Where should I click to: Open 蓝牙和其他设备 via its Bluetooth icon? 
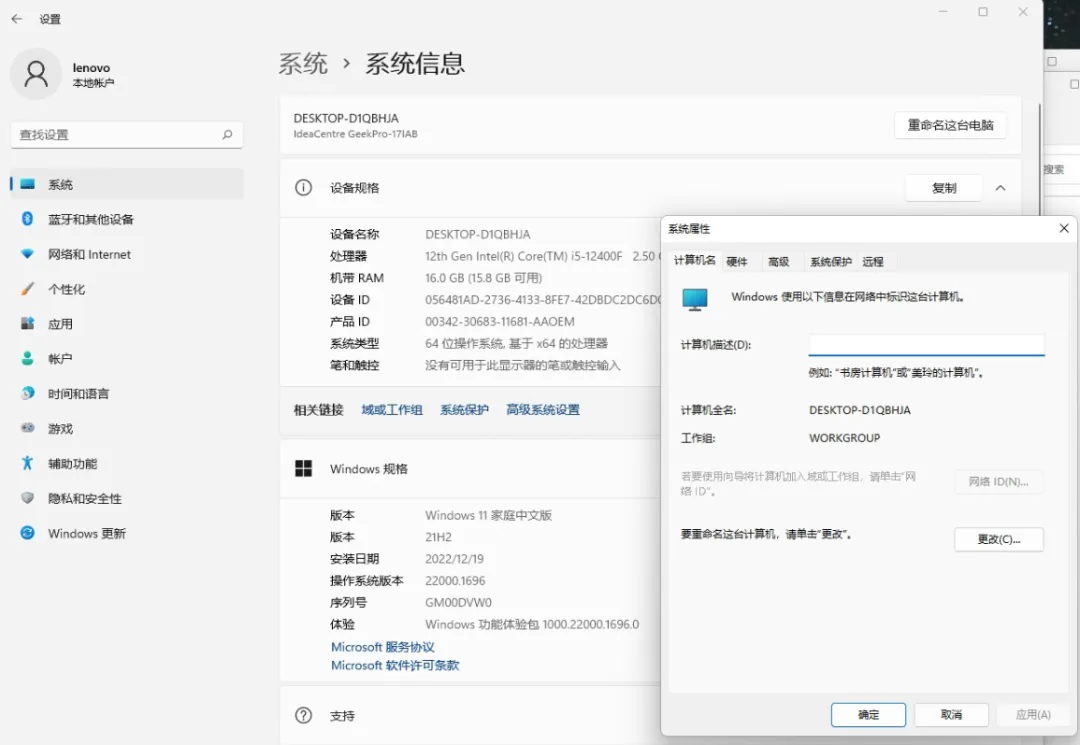(28, 219)
